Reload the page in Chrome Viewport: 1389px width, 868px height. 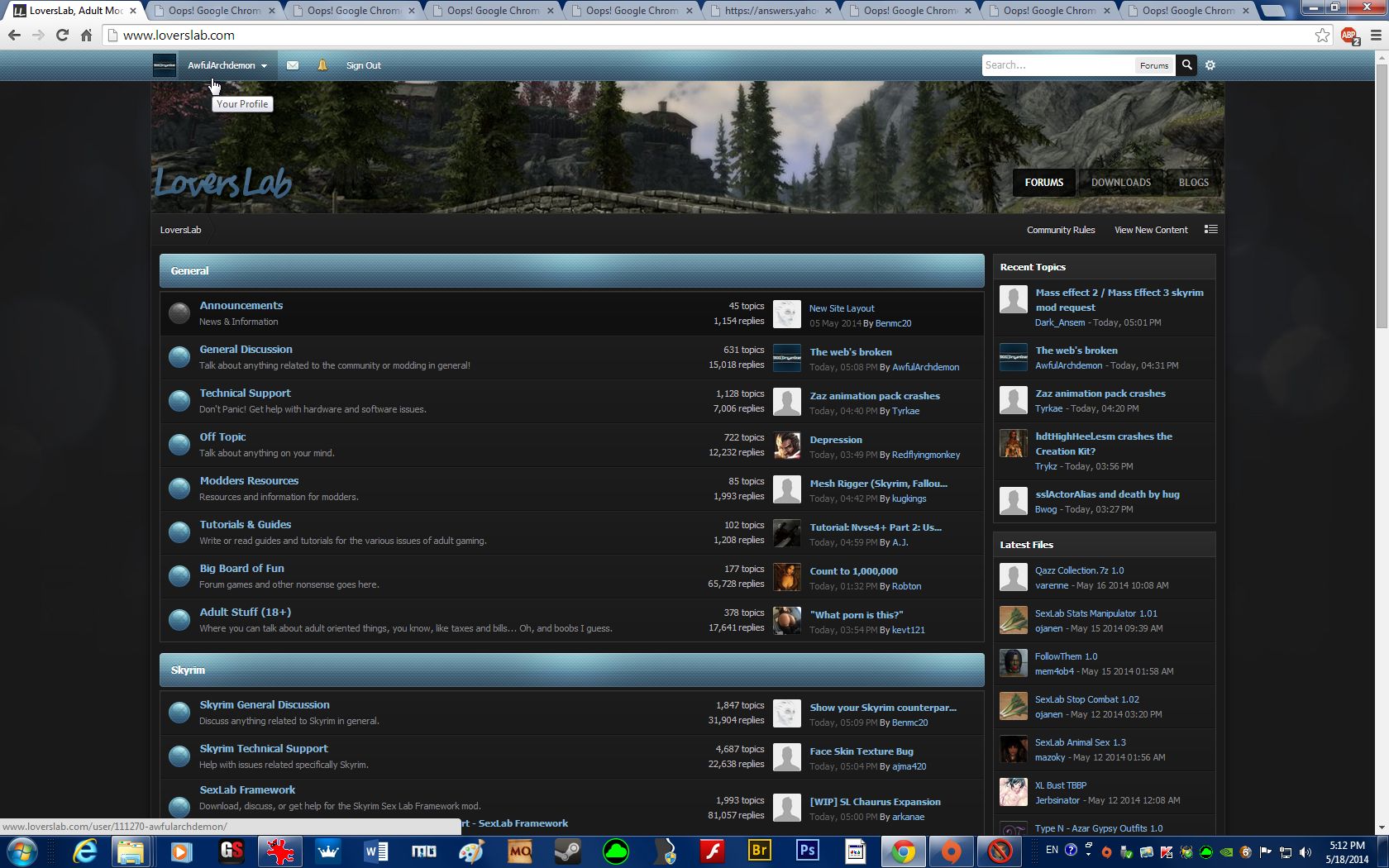pos(62,36)
